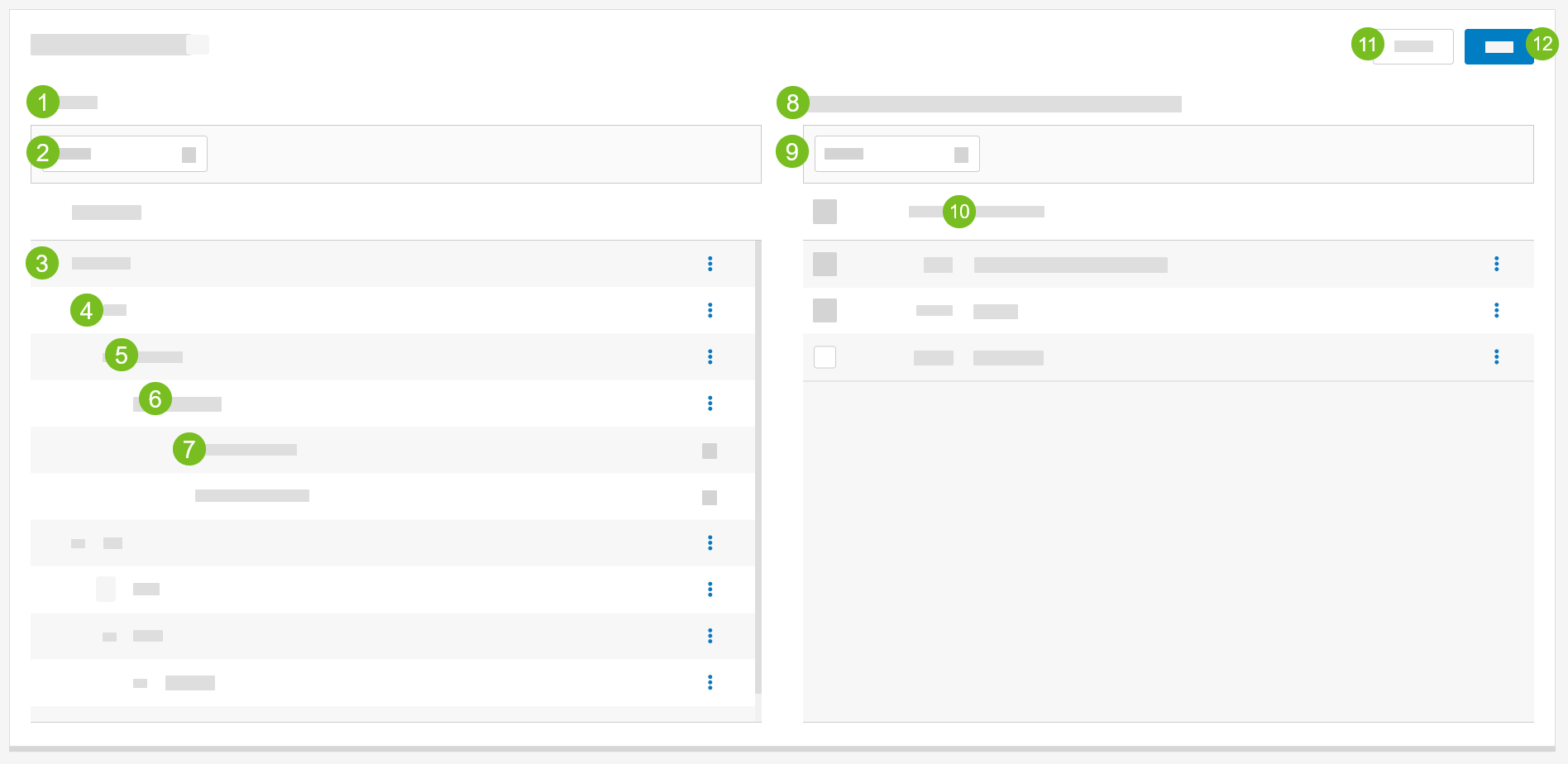This screenshot has height=764, width=1568.
Task: Open the kebab menu for row marked 6
Action: (710, 403)
